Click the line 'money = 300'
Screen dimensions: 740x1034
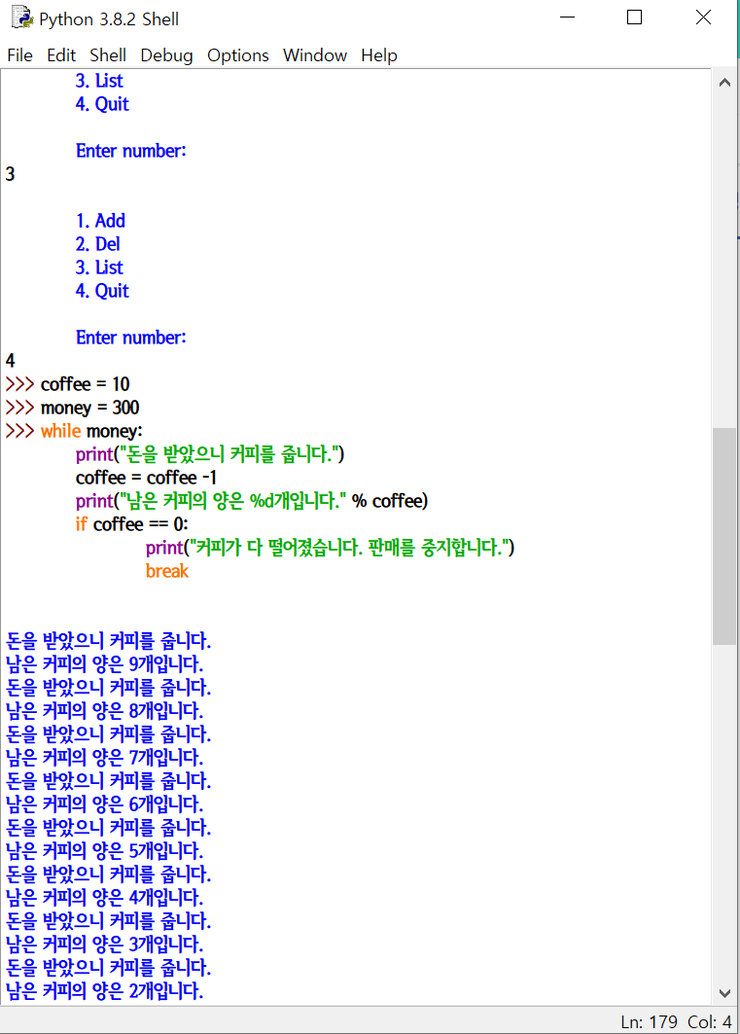(x=90, y=408)
